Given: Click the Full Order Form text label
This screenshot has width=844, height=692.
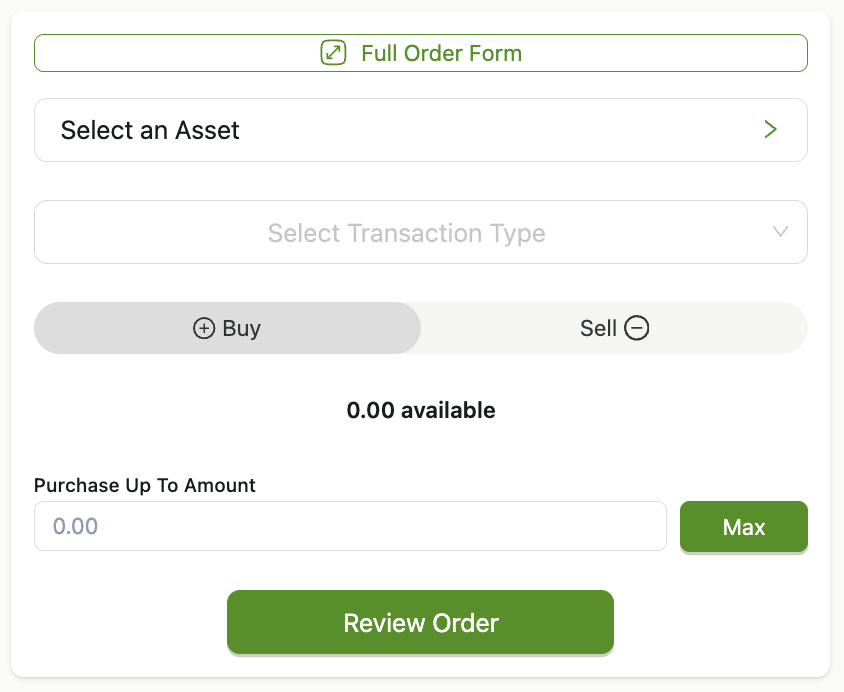Looking at the screenshot, I should 441,53.
